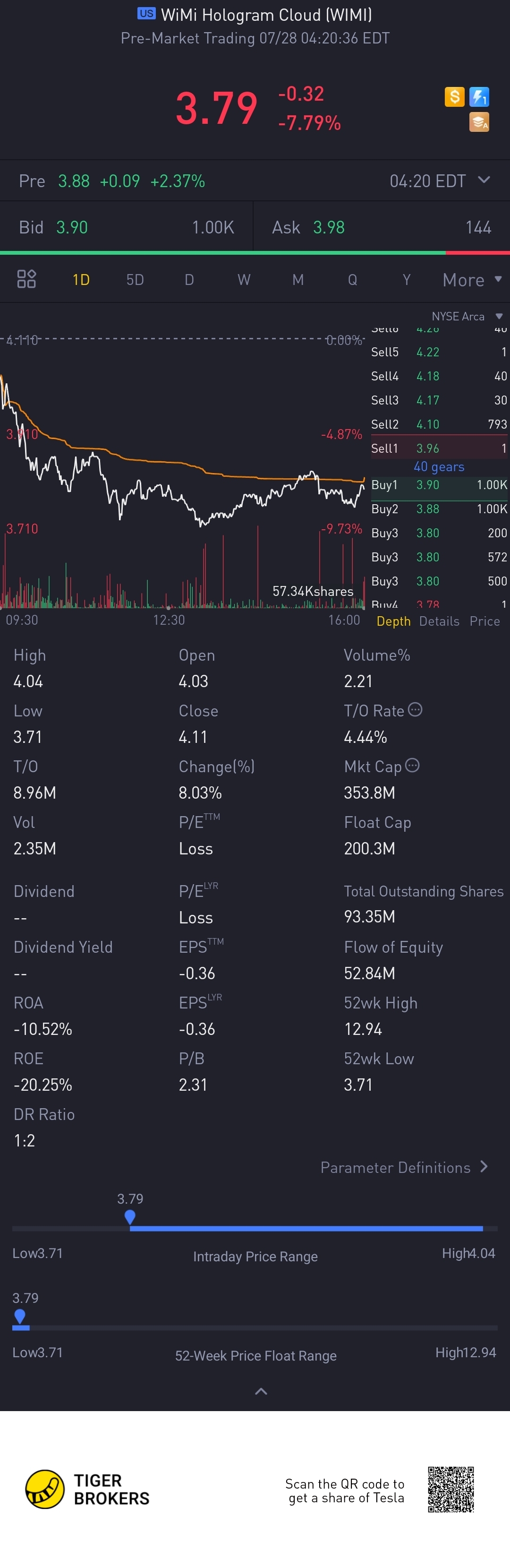Tap the 40 gears depth setting

pos(439,467)
